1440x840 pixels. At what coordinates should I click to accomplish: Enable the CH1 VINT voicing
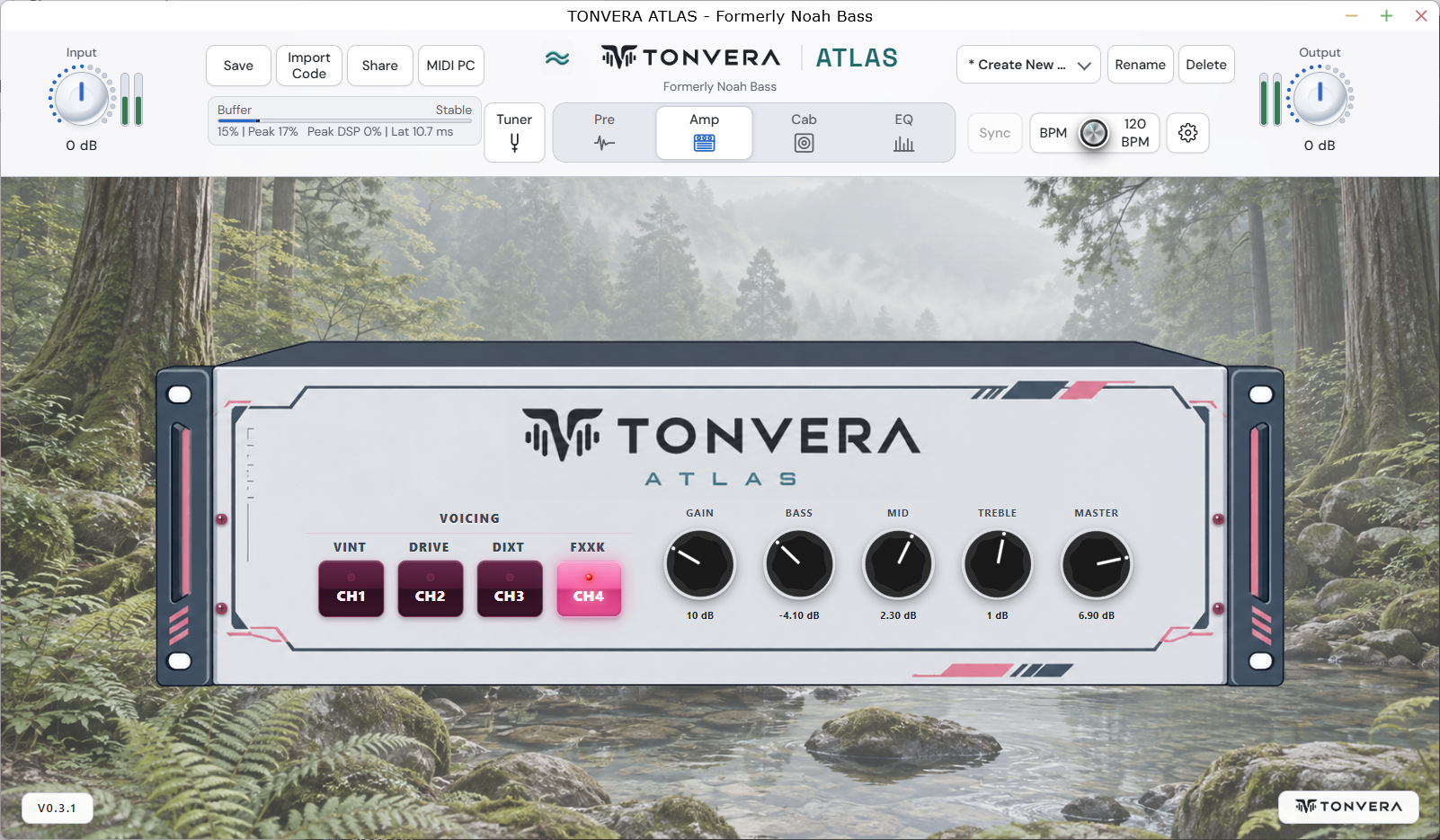click(351, 588)
